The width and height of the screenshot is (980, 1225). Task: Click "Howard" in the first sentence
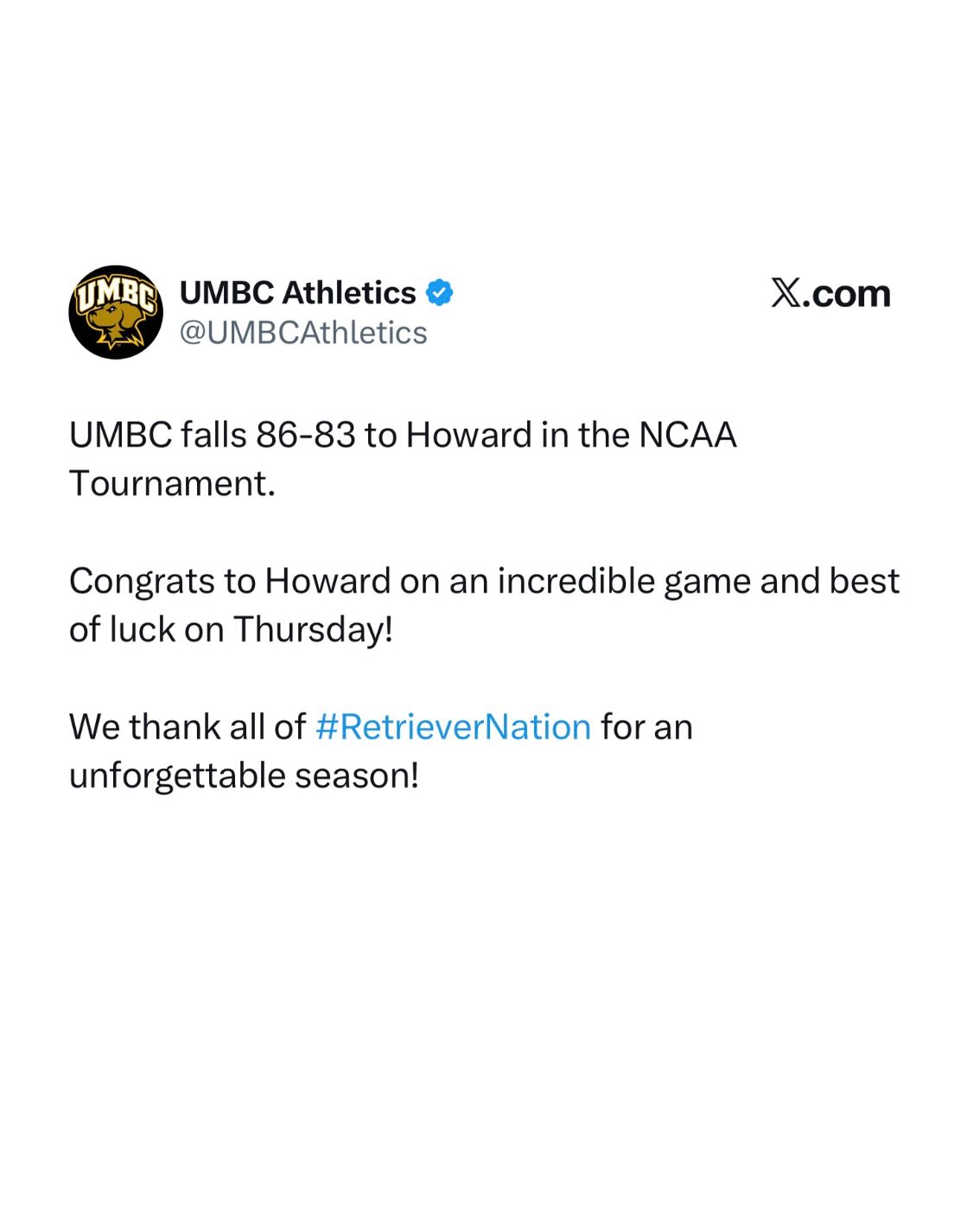468,435
